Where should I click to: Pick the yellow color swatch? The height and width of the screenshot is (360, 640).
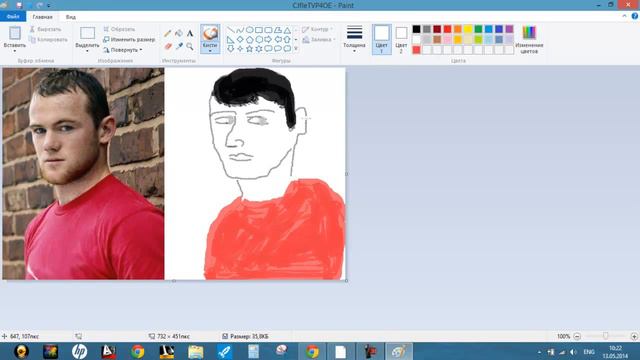pos(468,29)
